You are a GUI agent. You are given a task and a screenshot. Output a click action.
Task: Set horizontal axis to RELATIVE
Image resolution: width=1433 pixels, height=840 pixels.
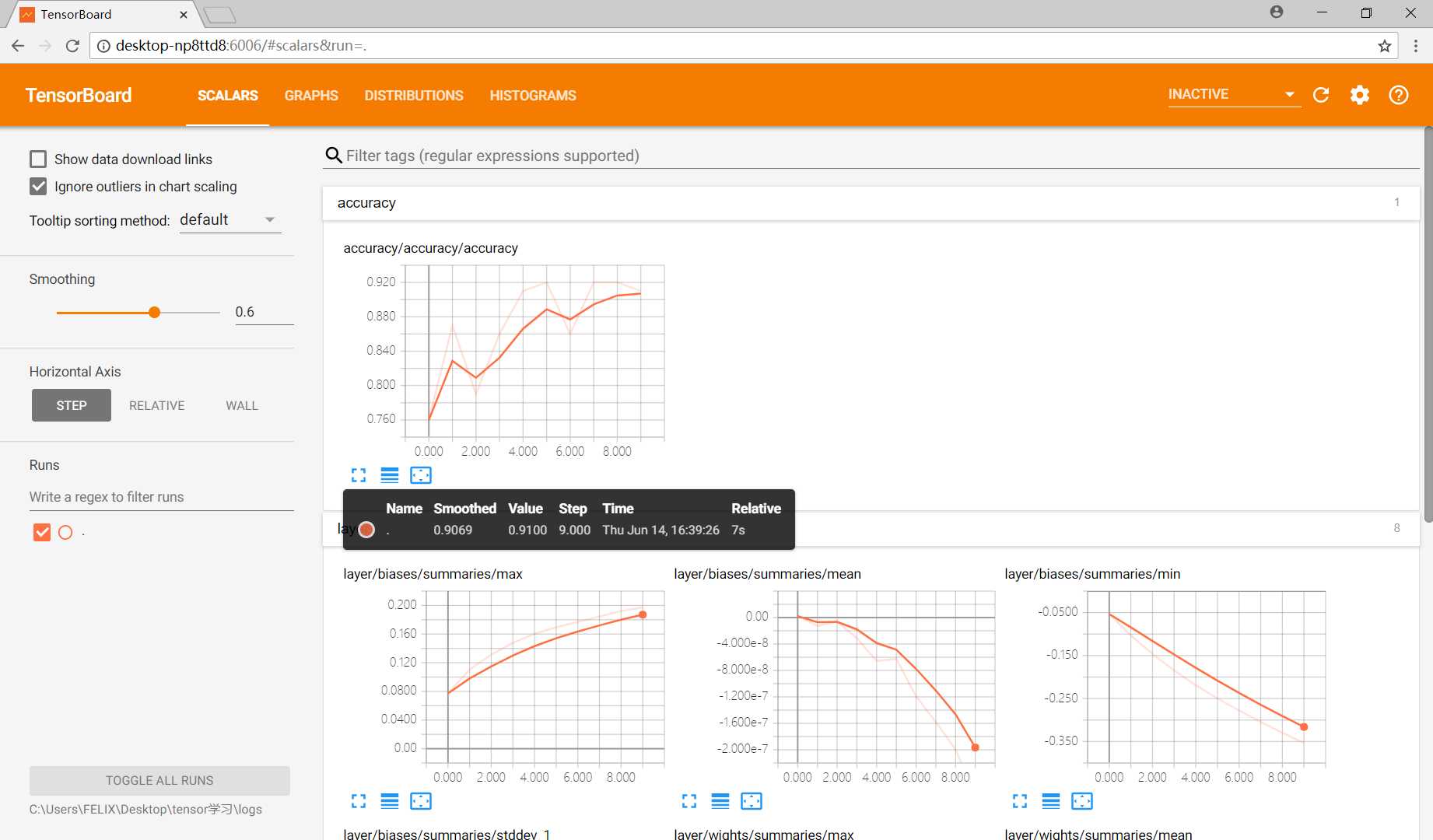click(x=157, y=405)
